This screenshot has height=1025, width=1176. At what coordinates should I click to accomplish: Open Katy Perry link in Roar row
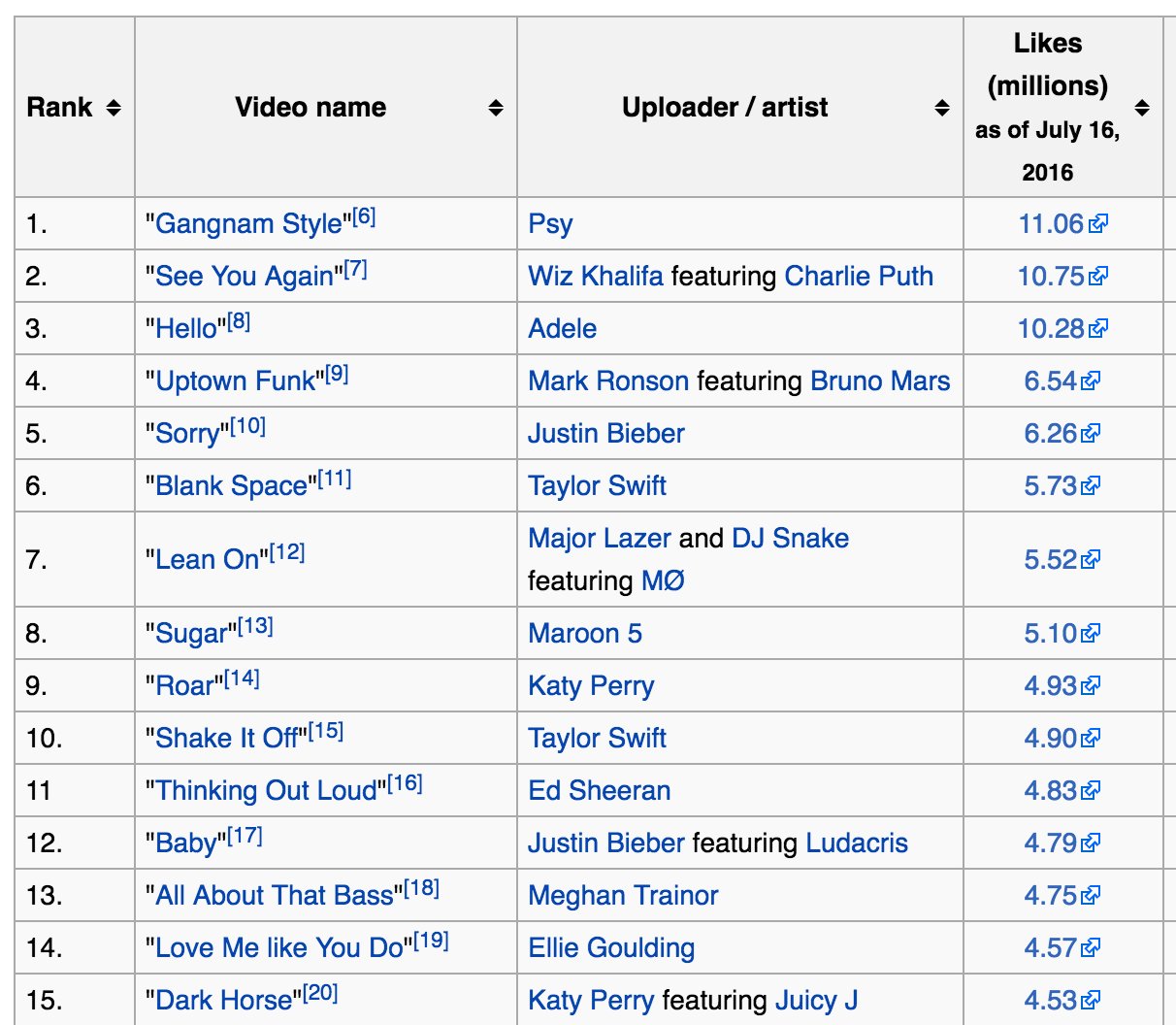[x=591, y=686]
